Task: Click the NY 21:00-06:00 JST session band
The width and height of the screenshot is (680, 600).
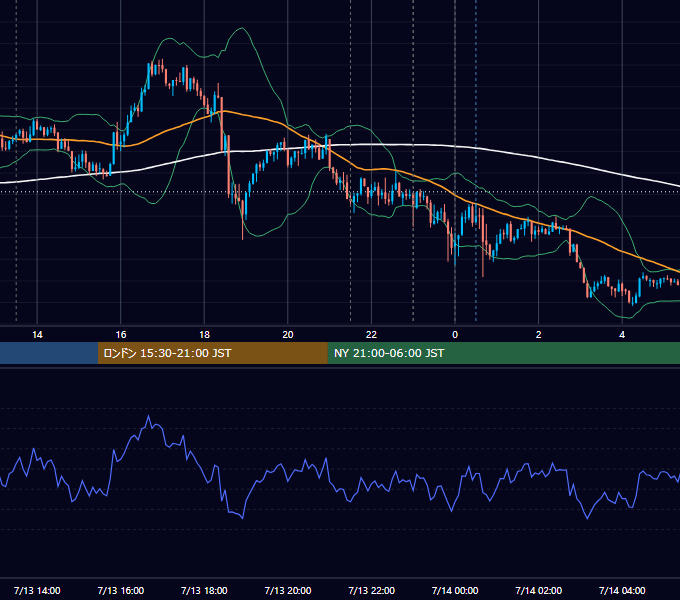Action: coord(503,353)
